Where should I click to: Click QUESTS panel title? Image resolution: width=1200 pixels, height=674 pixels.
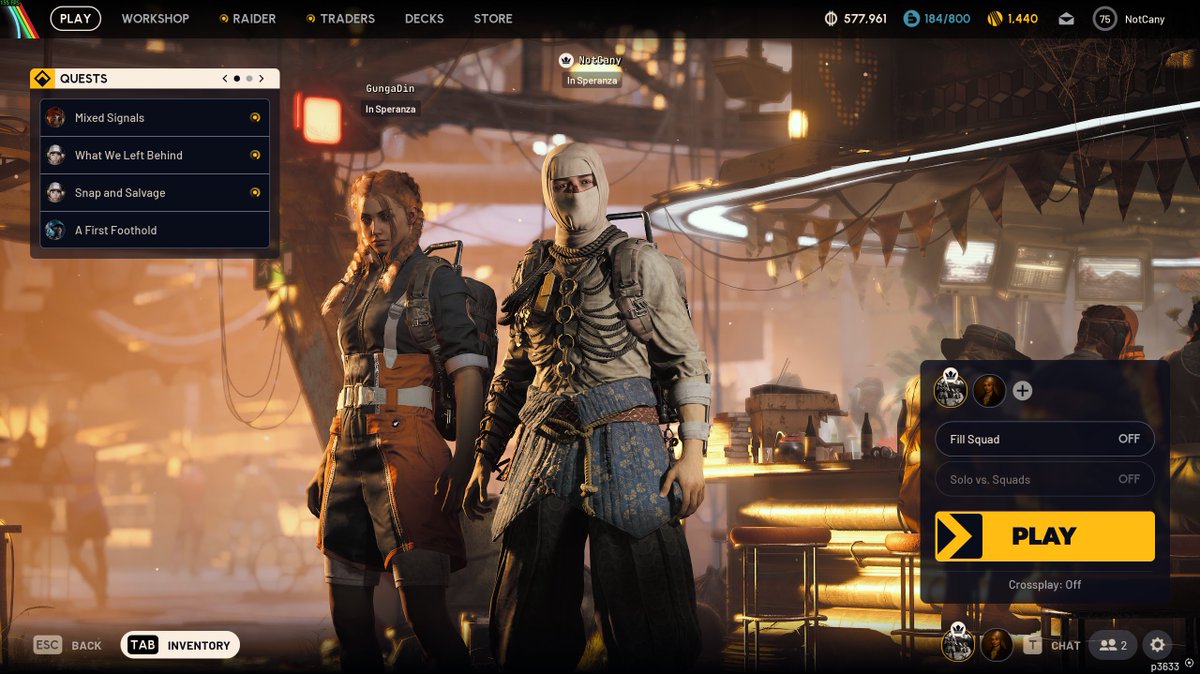tap(83, 78)
